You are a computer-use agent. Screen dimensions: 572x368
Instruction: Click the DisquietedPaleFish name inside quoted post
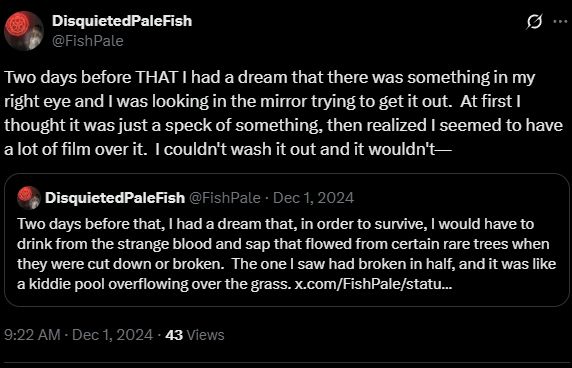pos(115,198)
